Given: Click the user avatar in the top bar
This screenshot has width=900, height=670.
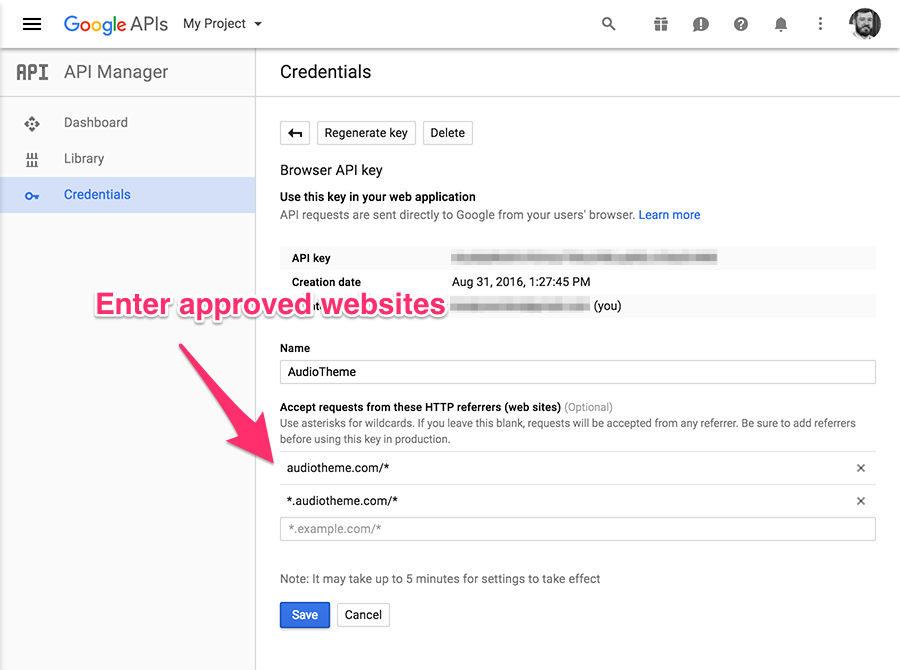Looking at the screenshot, I should 863,24.
